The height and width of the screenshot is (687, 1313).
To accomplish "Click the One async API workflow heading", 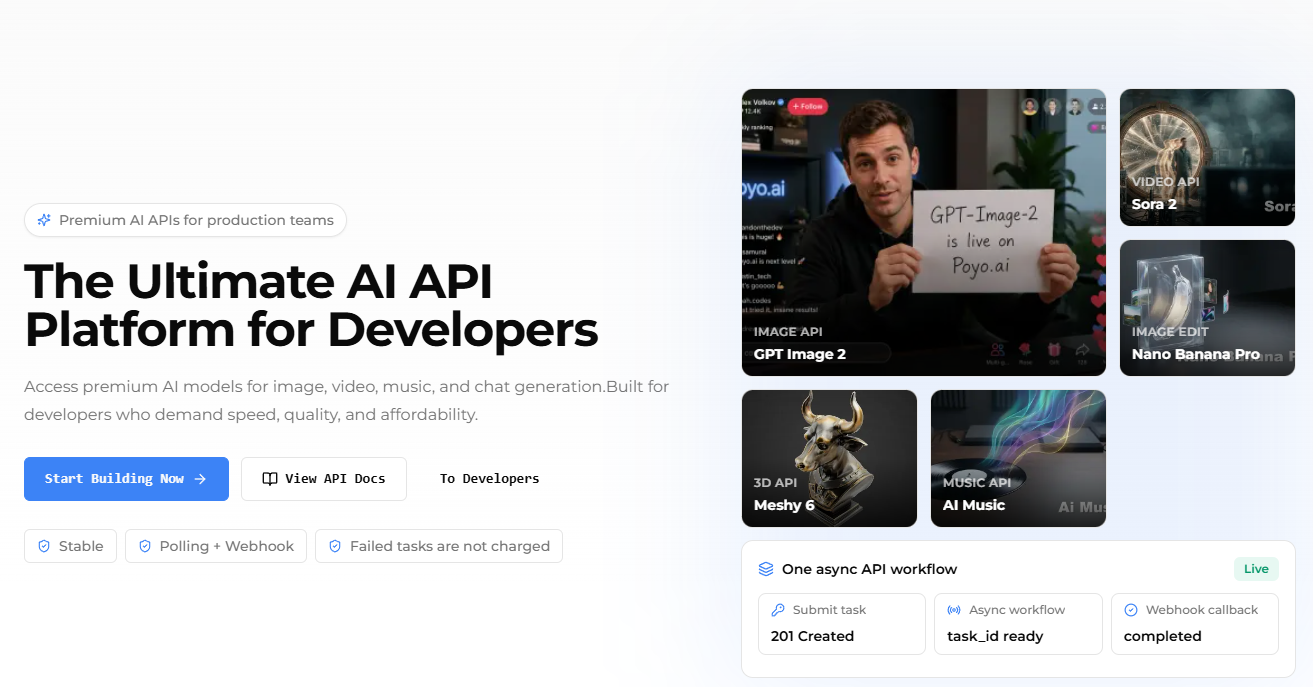I will (x=869, y=569).
